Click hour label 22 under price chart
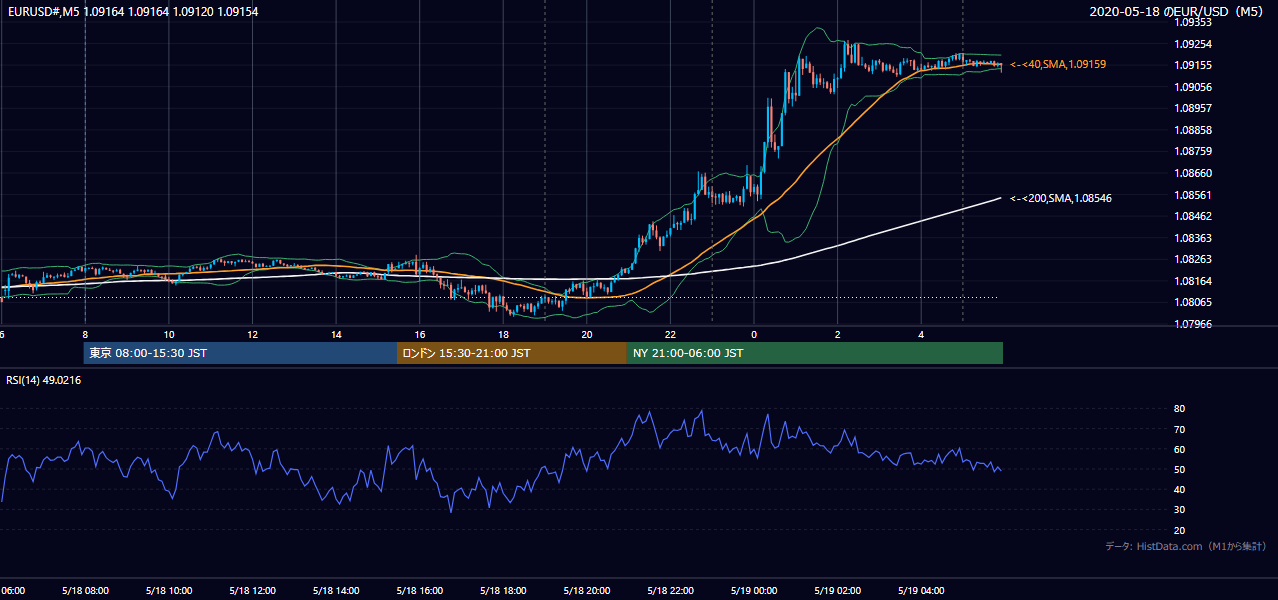Screen dimensions: 1278x600 pyautogui.click(x=670, y=334)
